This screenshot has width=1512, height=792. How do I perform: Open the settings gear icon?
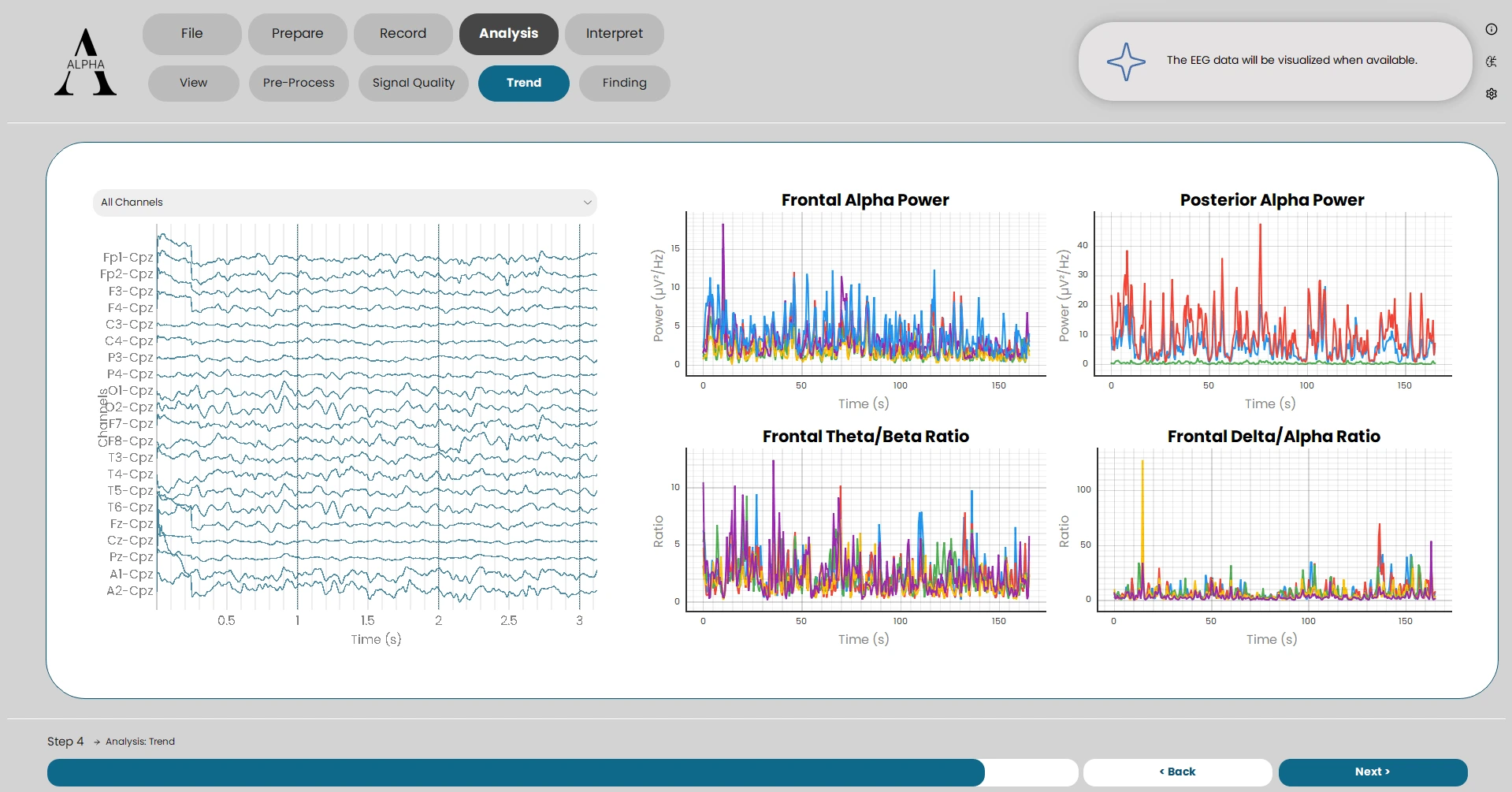(1491, 94)
